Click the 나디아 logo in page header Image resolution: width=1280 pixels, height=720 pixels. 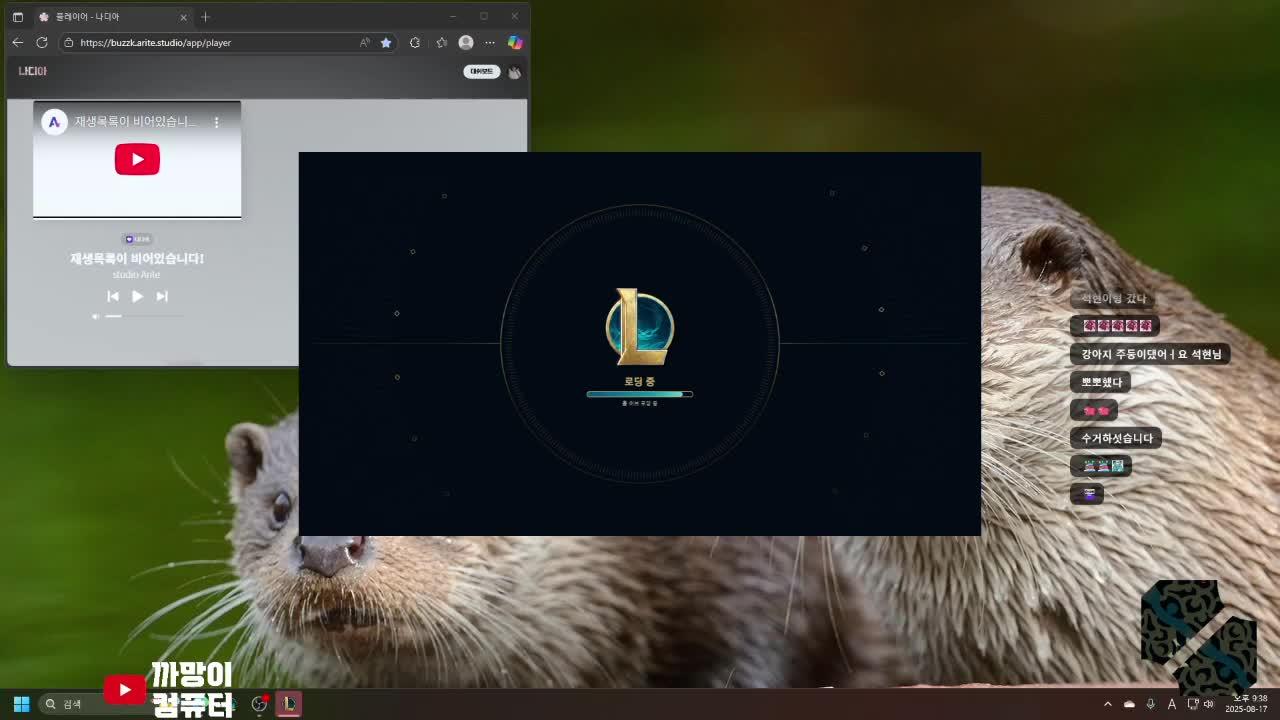point(32,71)
